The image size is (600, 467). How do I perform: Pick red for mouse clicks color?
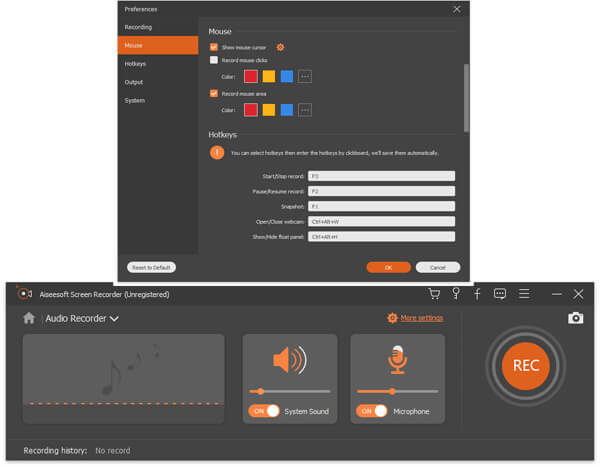point(251,77)
